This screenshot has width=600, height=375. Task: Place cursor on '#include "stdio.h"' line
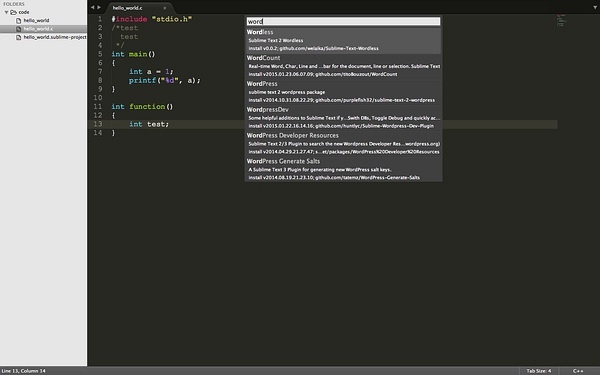click(x=152, y=19)
